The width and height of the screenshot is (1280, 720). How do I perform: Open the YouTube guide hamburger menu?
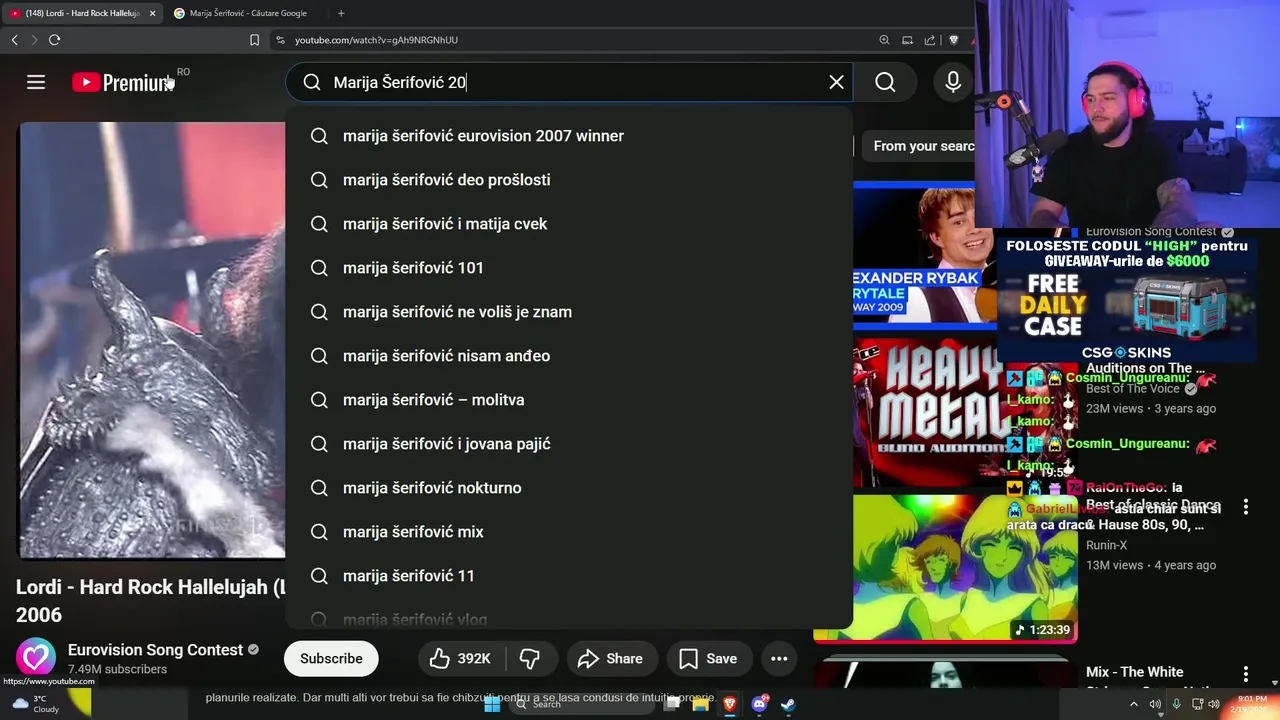pos(36,82)
